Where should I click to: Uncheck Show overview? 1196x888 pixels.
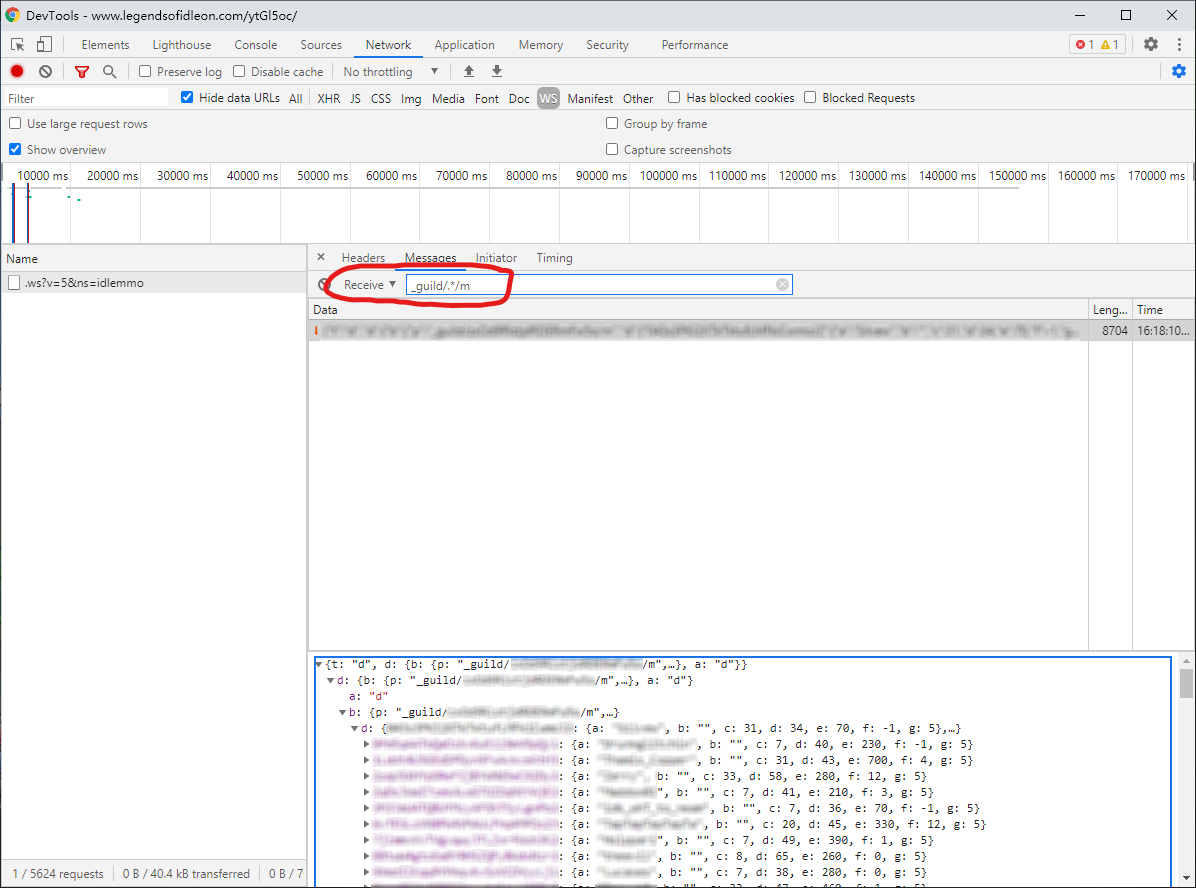click(x=15, y=149)
